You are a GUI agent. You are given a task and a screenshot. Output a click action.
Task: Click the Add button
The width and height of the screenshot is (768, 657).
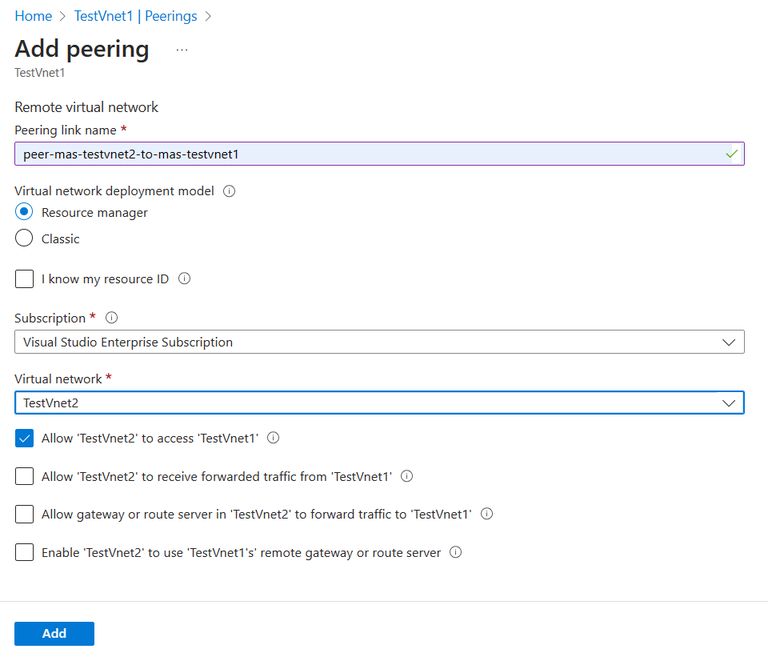pyautogui.click(x=54, y=633)
